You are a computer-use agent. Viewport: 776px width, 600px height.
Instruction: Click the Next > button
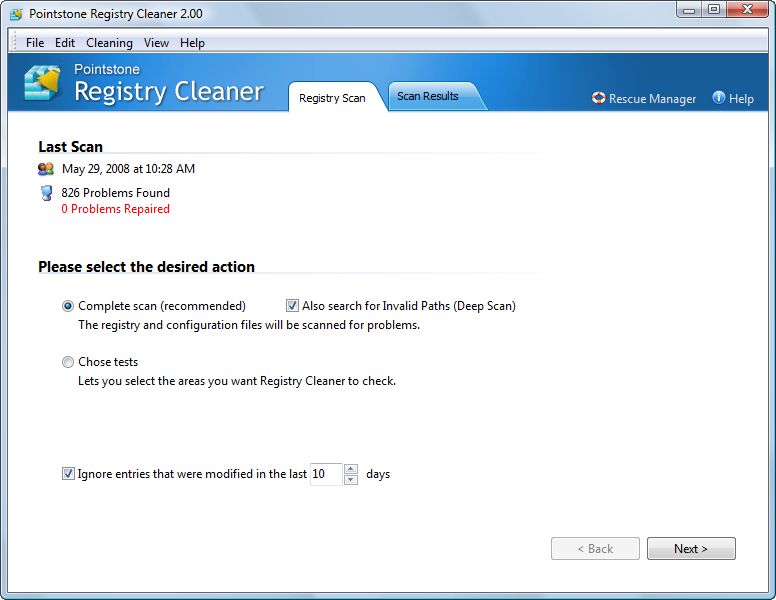[x=691, y=549]
